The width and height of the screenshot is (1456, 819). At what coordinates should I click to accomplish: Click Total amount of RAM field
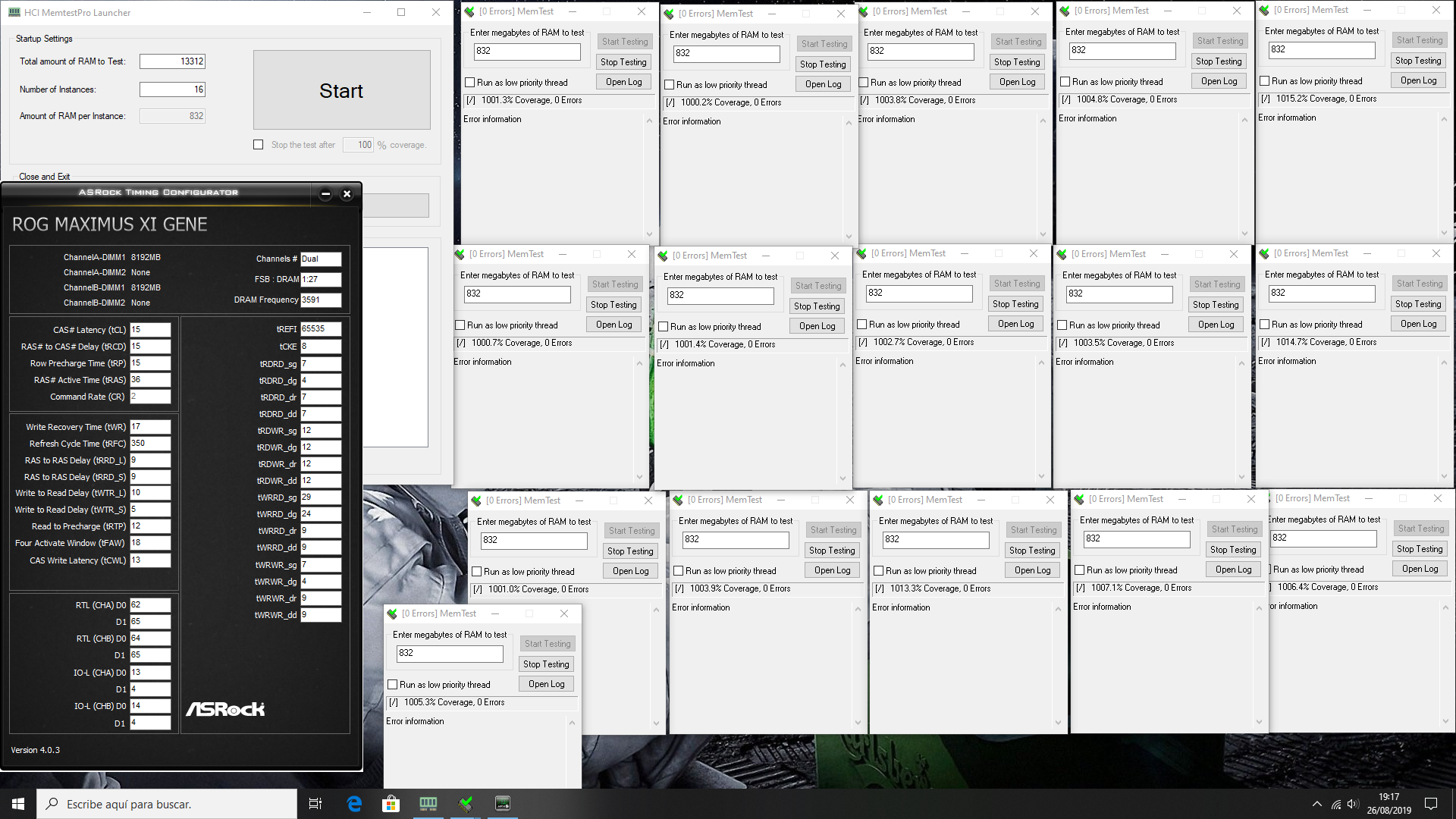172,61
